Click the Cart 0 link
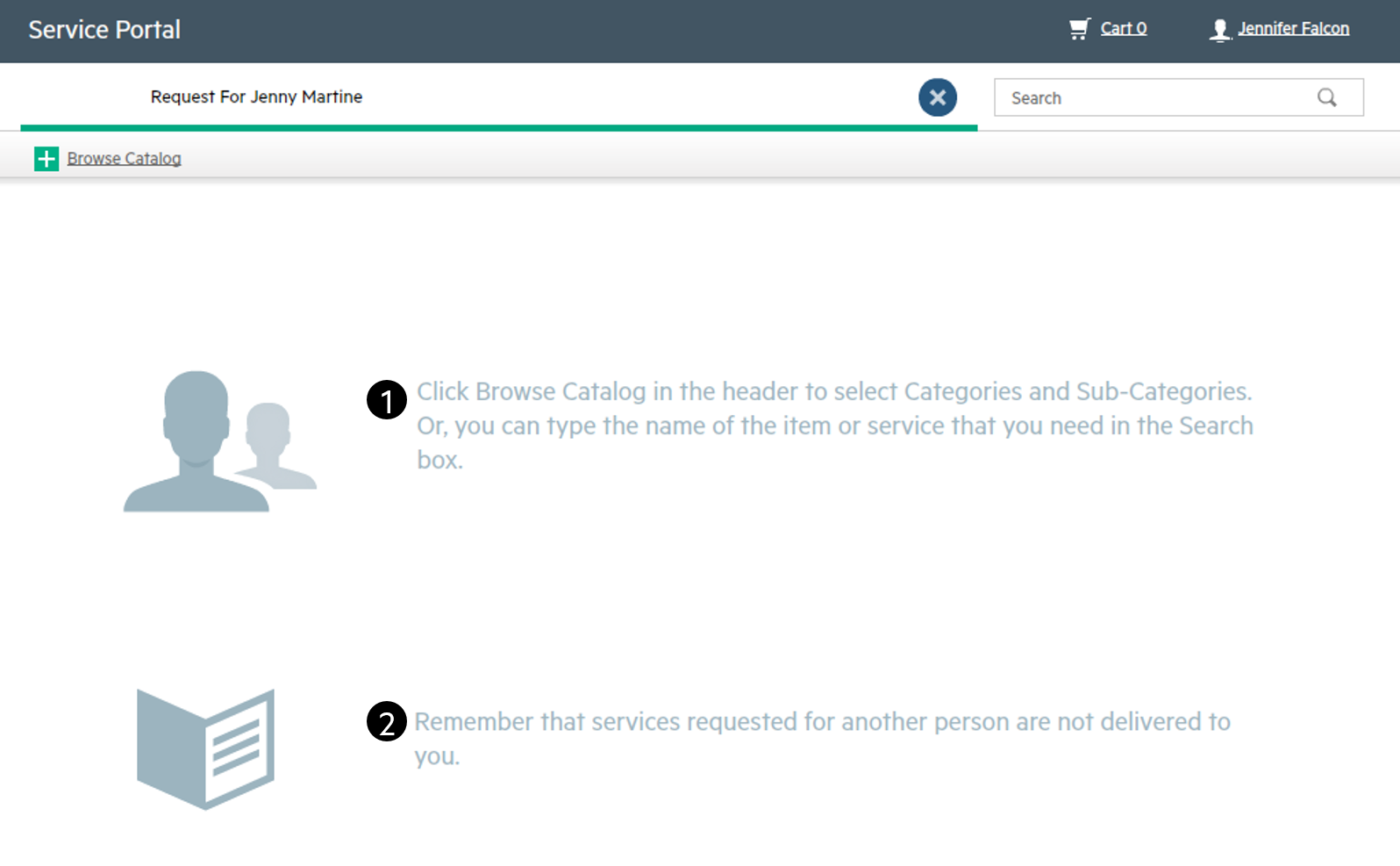Screen dimensions: 1400x866 tap(1124, 28)
